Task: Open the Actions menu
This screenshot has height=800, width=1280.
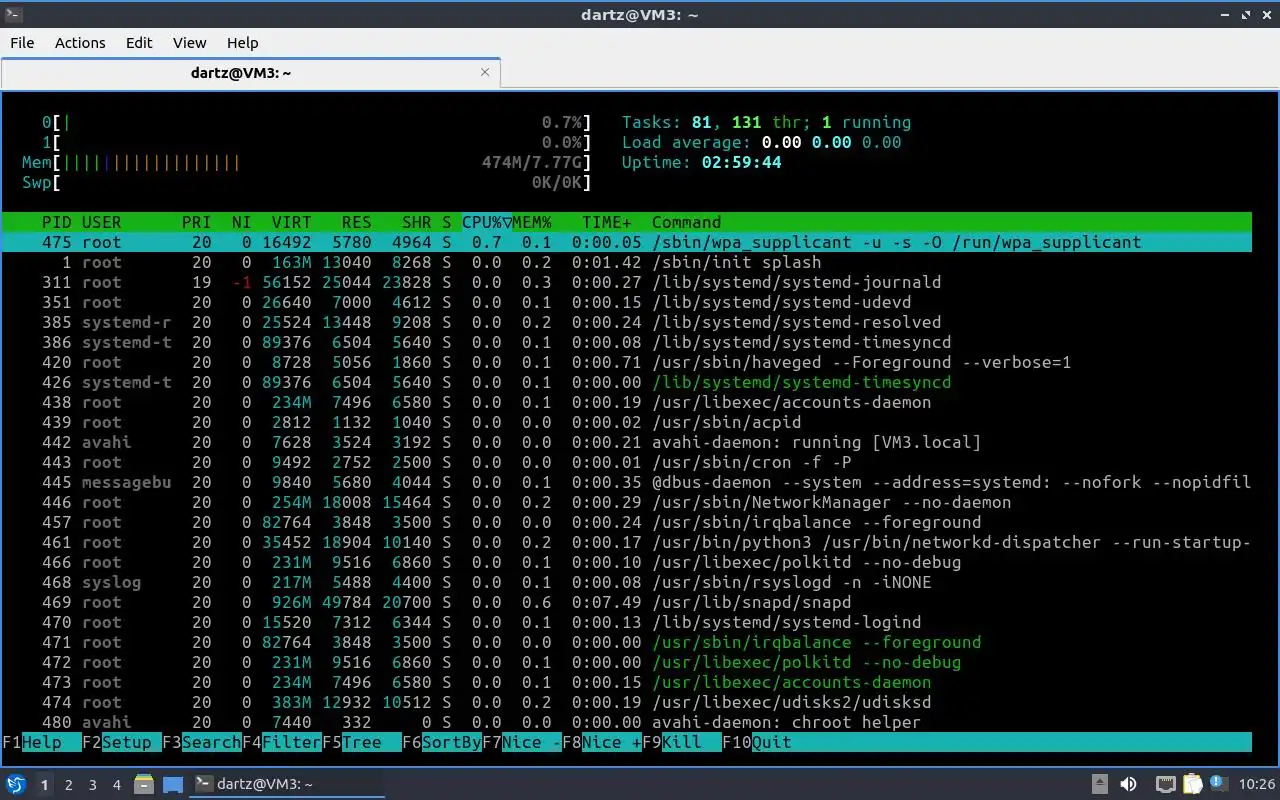Action: (x=80, y=42)
